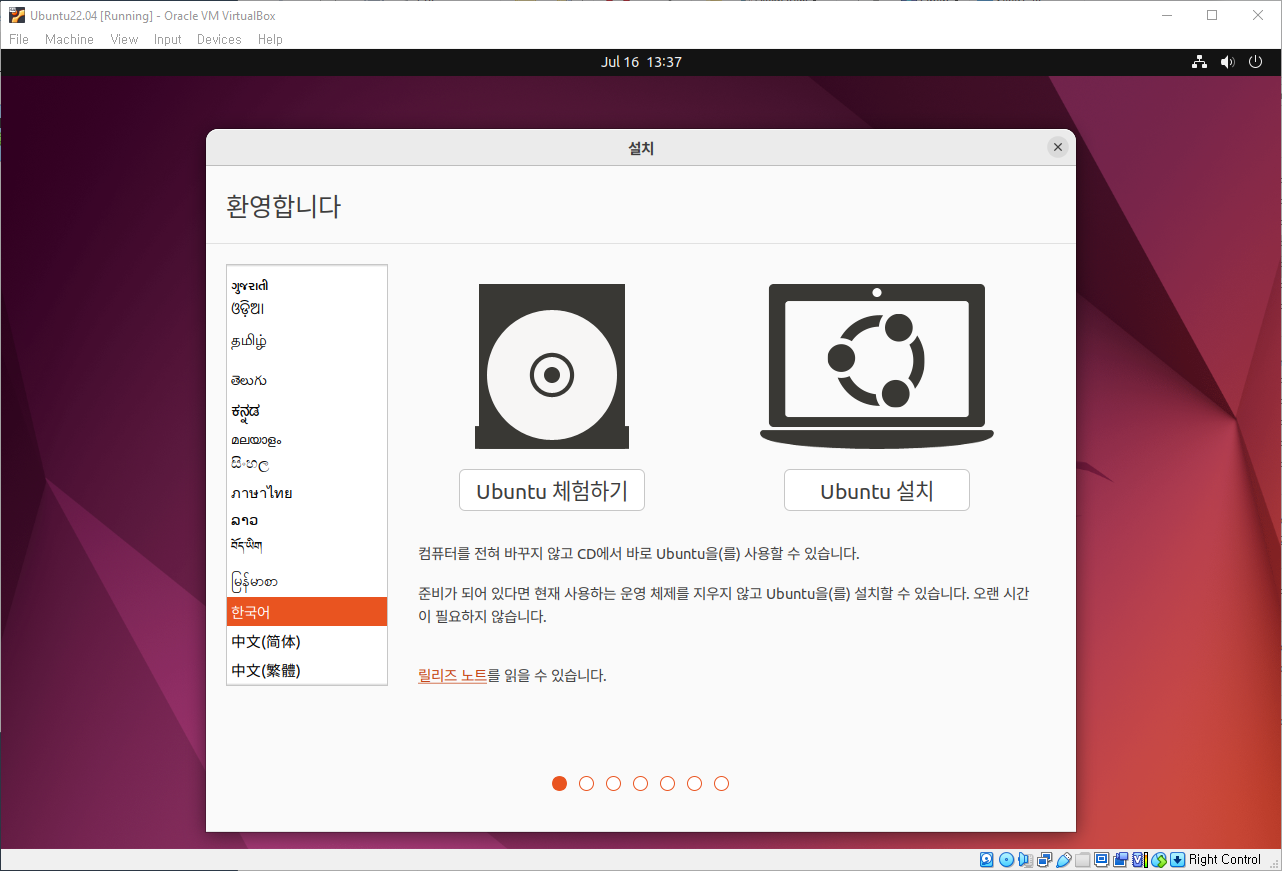Click the Ubuntu 체험하기 button
Image resolution: width=1282 pixels, height=871 pixels.
point(551,491)
